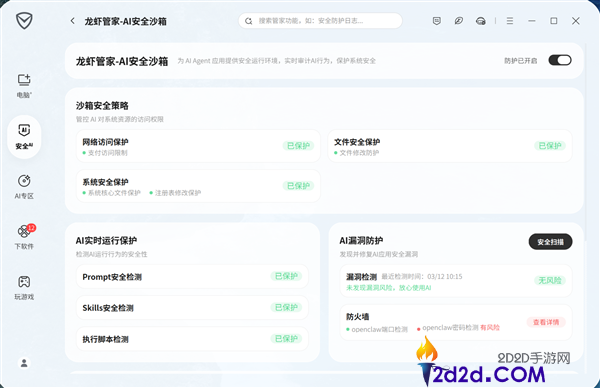The height and width of the screenshot is (388, 600).
Task: Click 已保护 badge for 执行脚本检测
Action: pyautogui.click(x=286, y=339)
